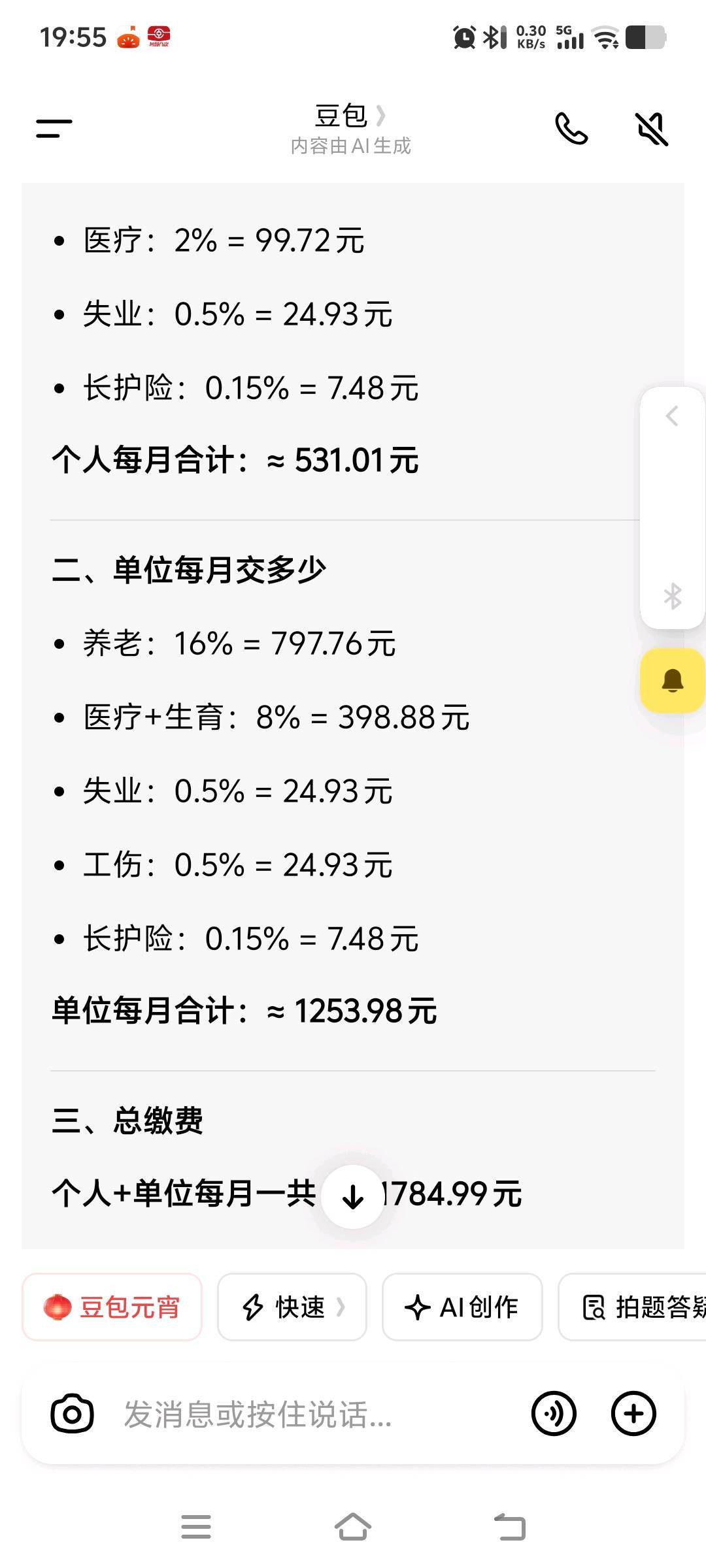The image size is (706, 1568).
Task: Tap the 单位每月合计 total line
Action: coord(244,1011)
